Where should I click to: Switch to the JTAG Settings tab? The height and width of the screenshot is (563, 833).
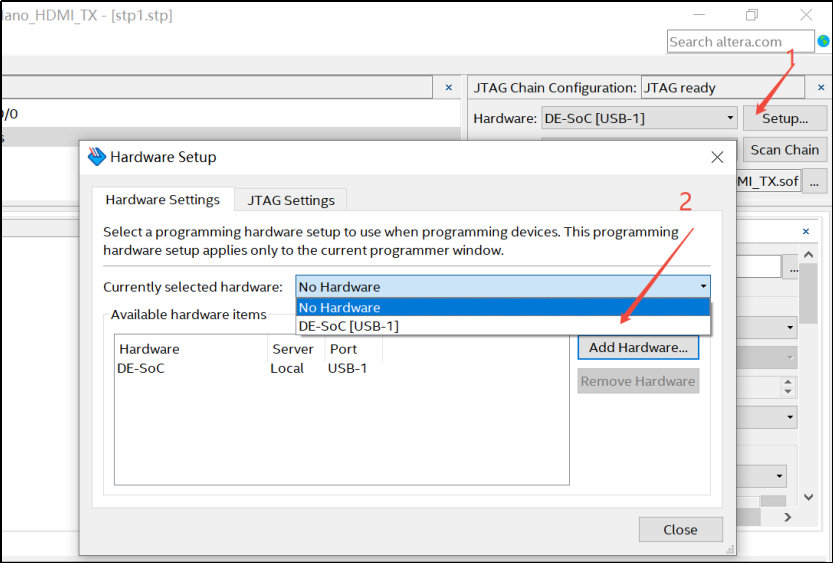[x=291, y=200]
